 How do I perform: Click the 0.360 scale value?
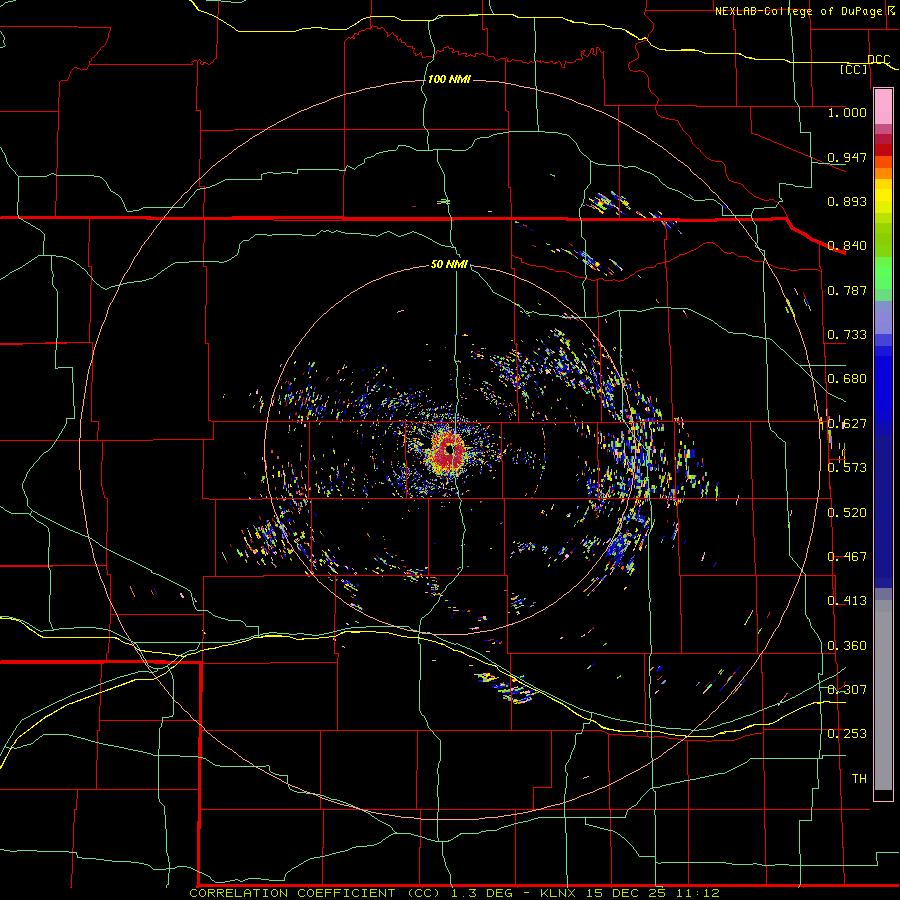click(847, 646)
